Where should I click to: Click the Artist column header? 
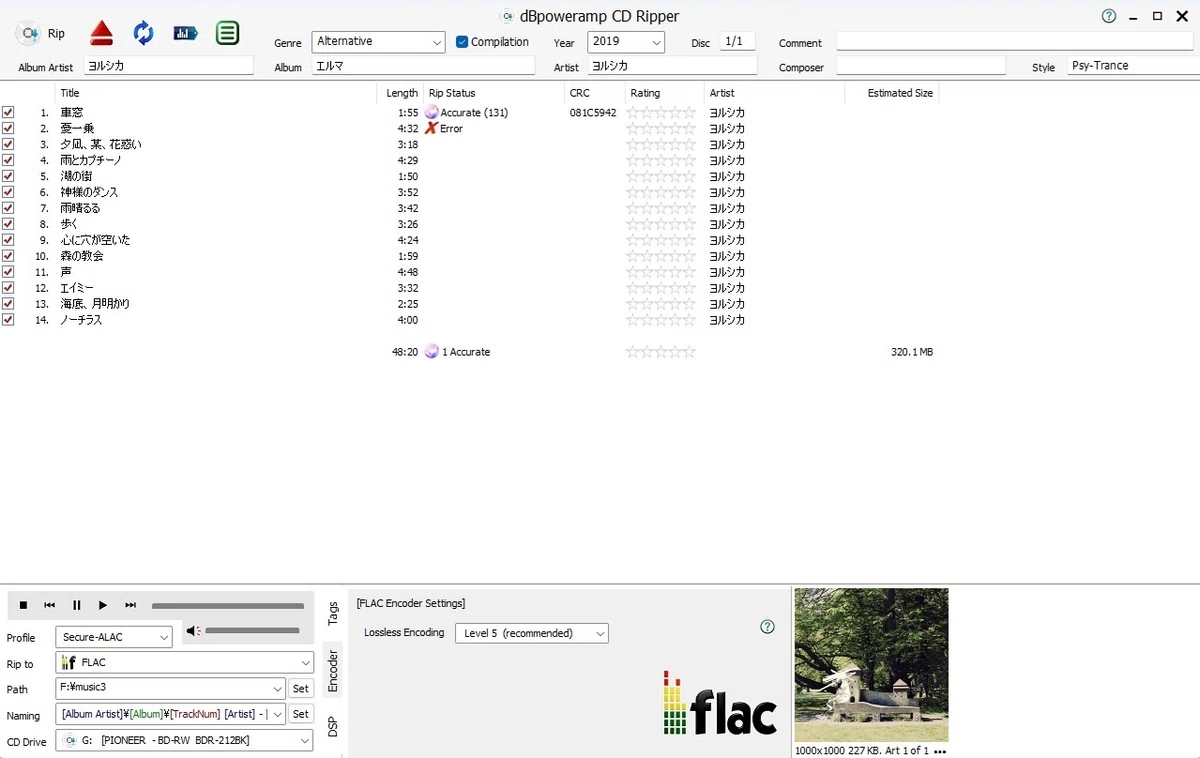pyautogui.click(x=722, y=93)
